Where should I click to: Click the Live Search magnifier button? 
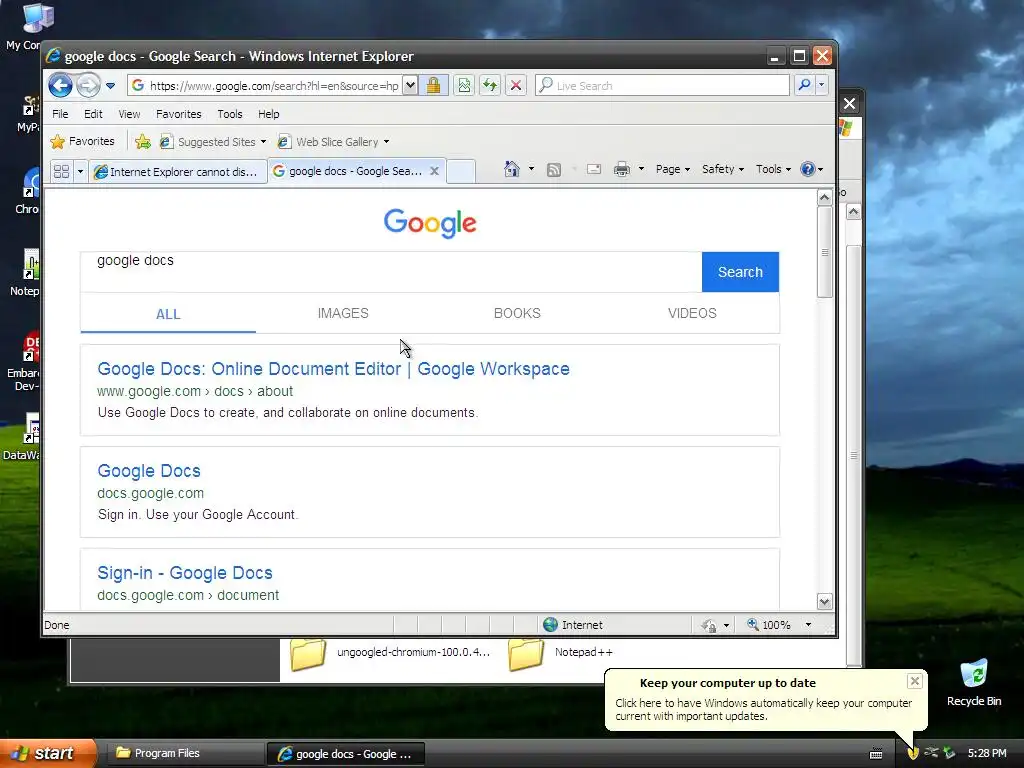[x=805, y=85]
